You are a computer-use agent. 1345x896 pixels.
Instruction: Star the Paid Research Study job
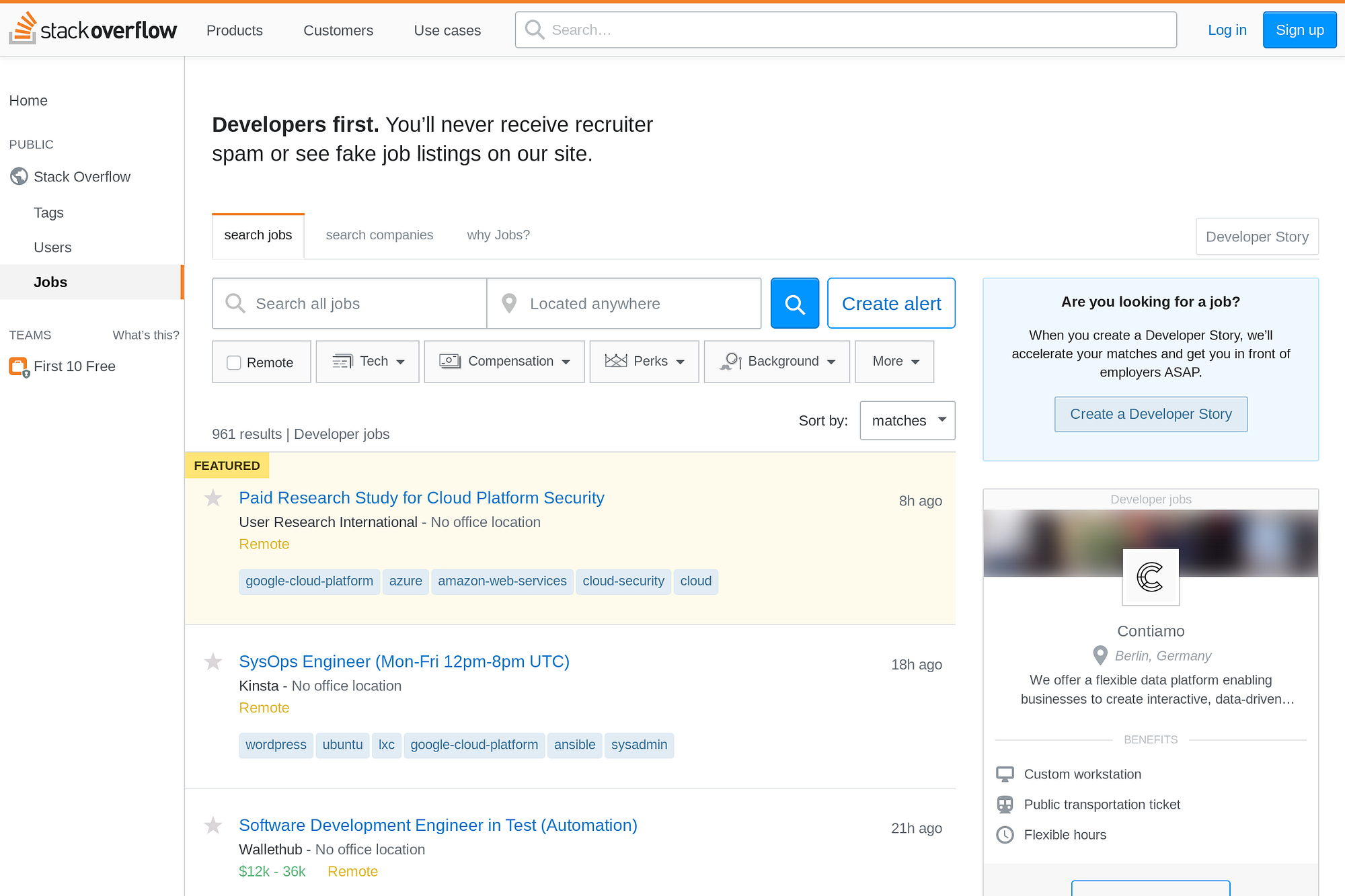coord(213,498)
